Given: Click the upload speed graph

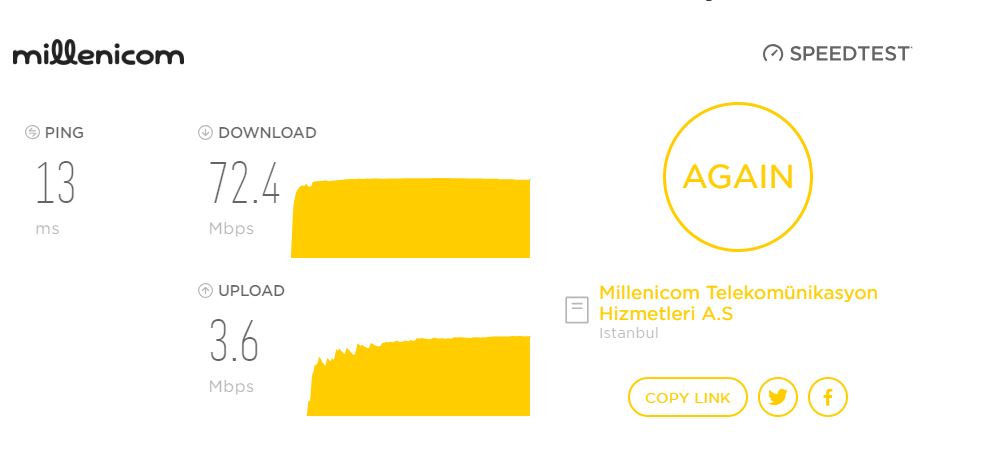Looking at the screenshot, I should coord(418,376).
